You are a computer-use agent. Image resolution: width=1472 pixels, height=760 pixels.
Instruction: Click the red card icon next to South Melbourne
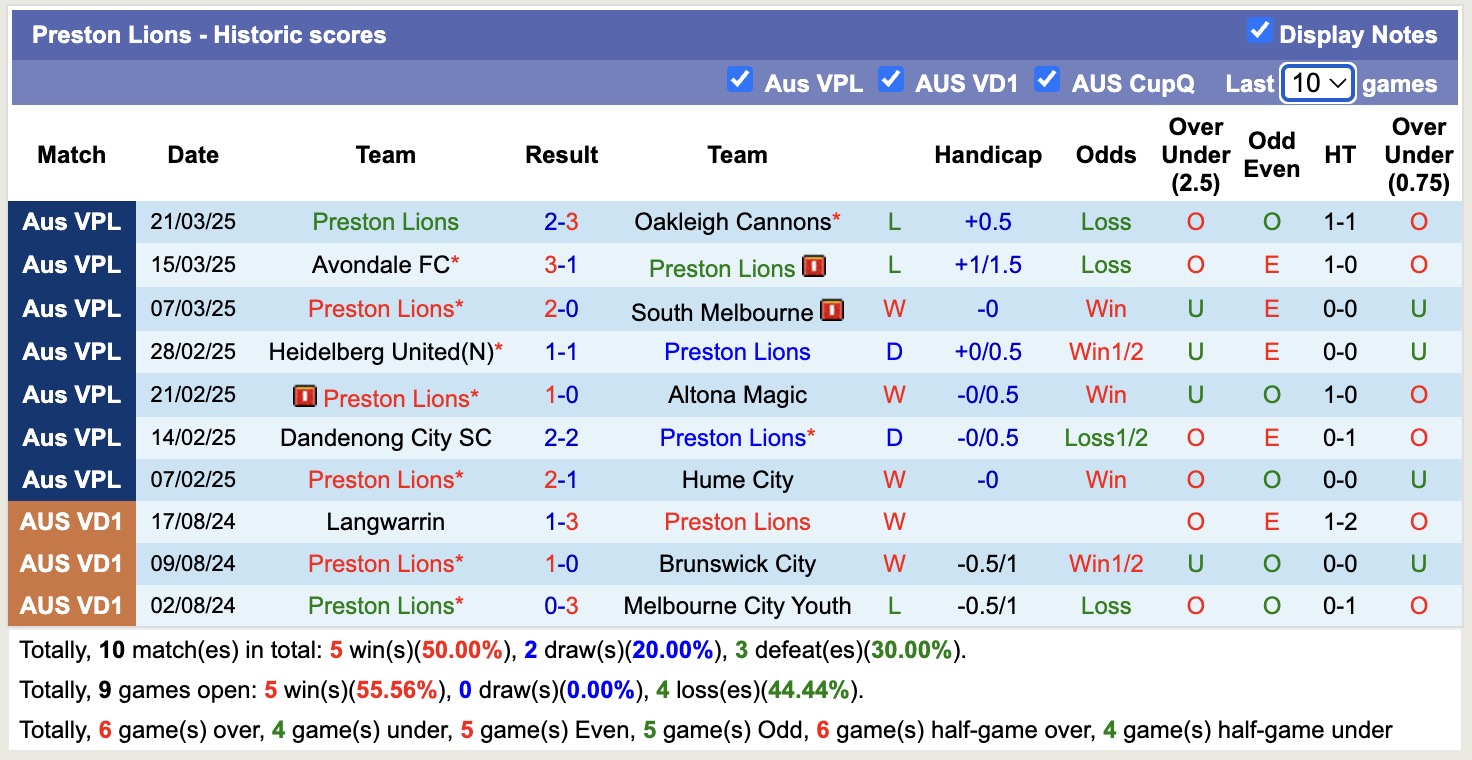coord(833,310)
